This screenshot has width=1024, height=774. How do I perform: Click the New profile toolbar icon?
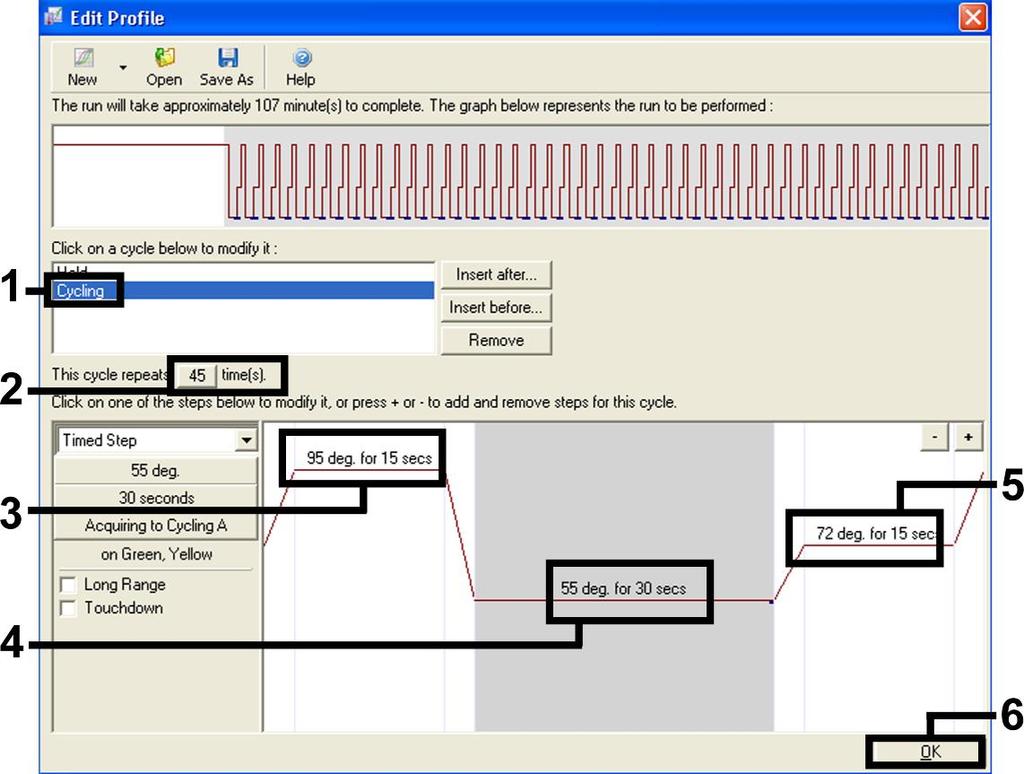click(x=82, y=67)
